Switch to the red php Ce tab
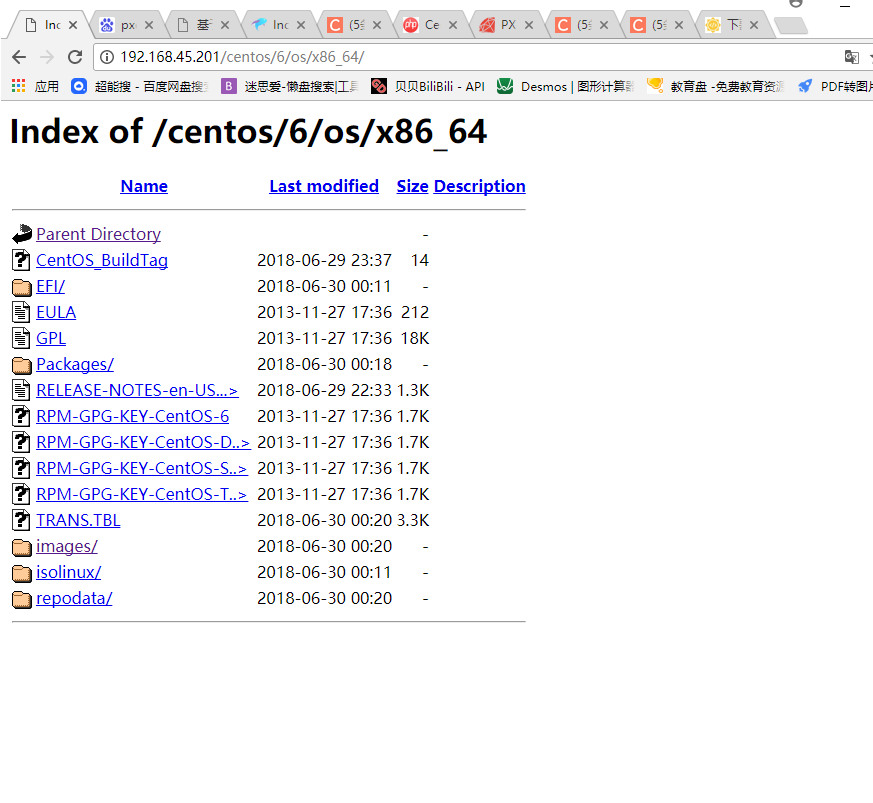Screen dimensions: 873x803 click(x=430, y=25)
